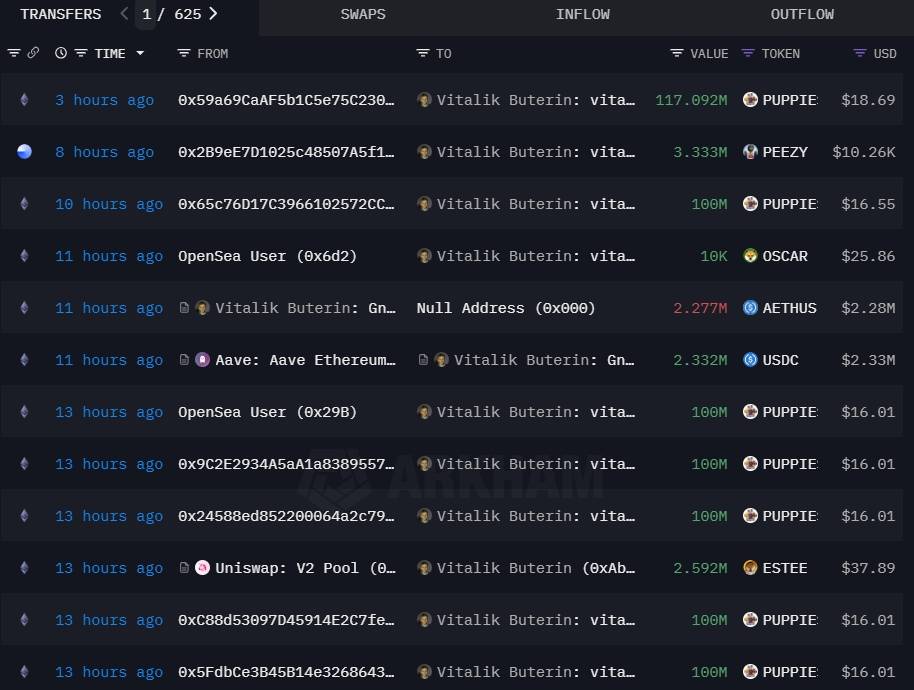Open the USD column filter icon
The image size is (914, 690).
pyautogui.click(x=860, y=54)
